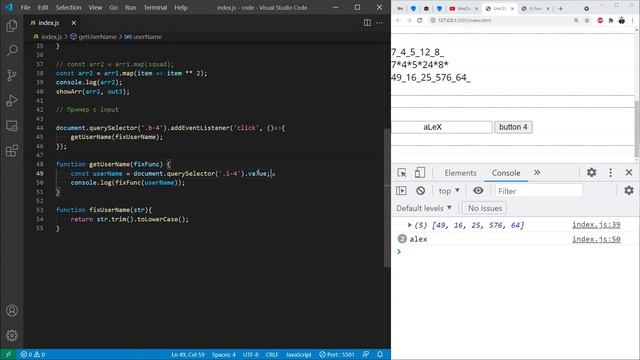Open Chrome three-dot menu
The image size is (640, 360).
tap(633, 20)
